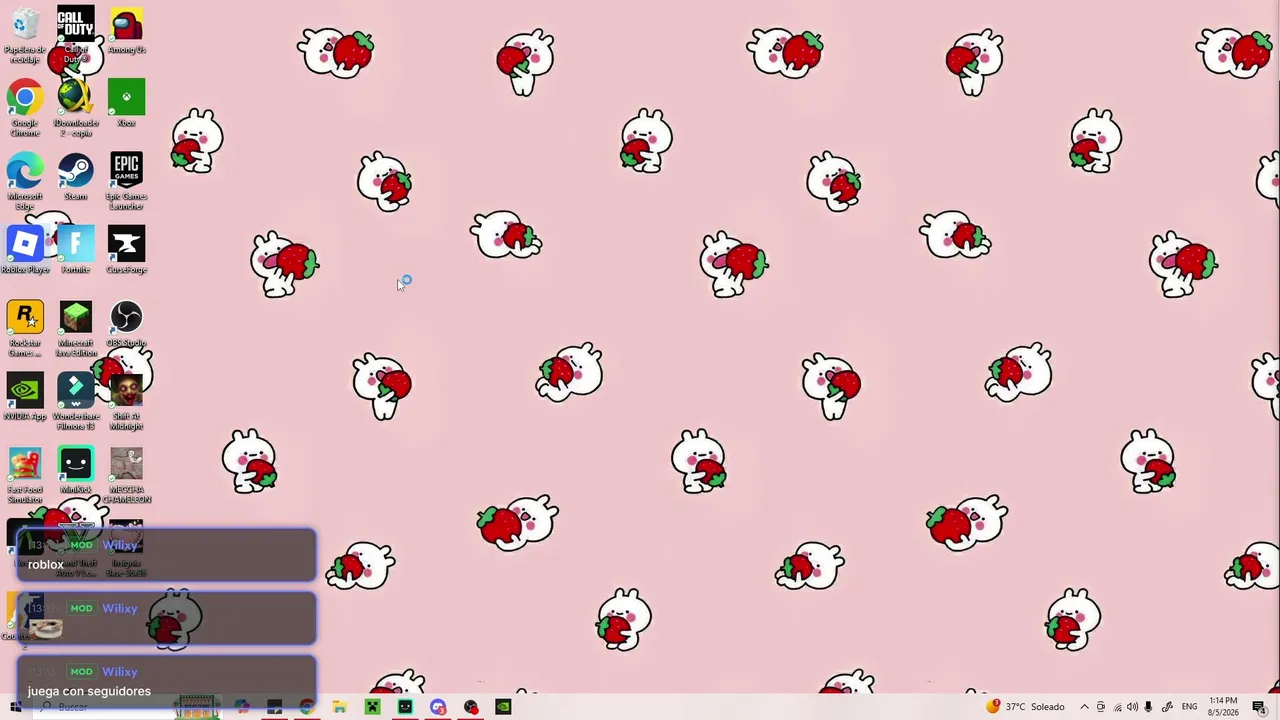Click the microphone icon in the system tray
The width and height of the screenshot is (1280, 720).
1148,707
